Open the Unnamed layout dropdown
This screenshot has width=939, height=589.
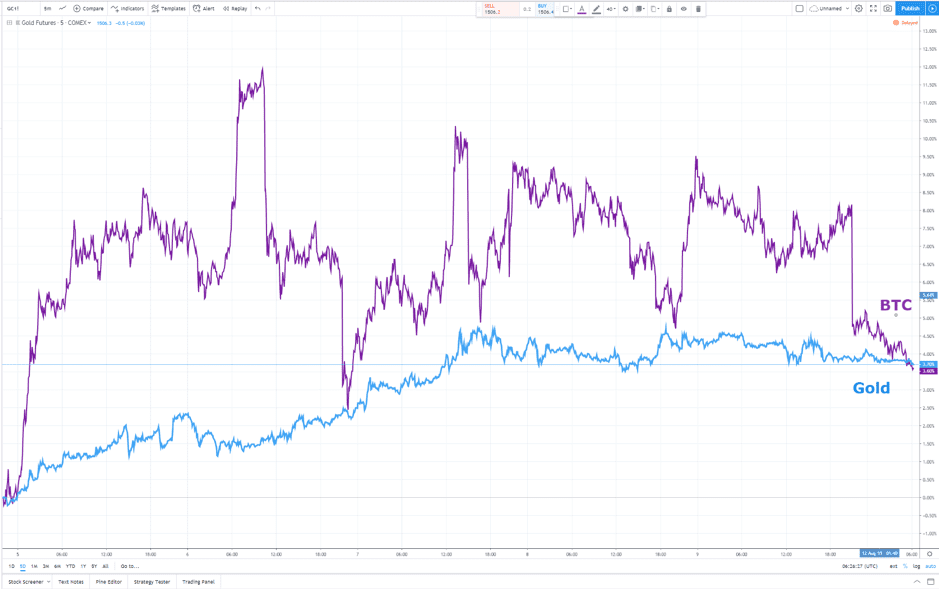point(831,8)
